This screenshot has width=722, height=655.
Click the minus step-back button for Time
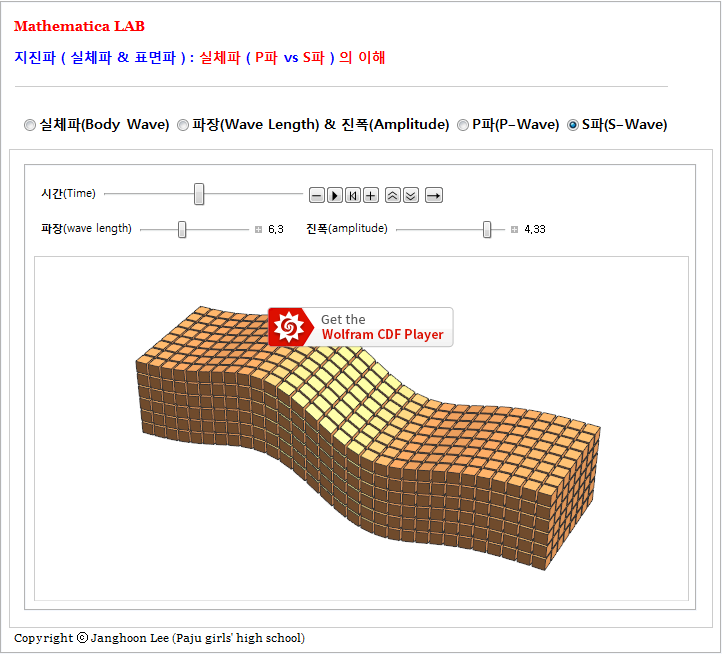point(317,195)
